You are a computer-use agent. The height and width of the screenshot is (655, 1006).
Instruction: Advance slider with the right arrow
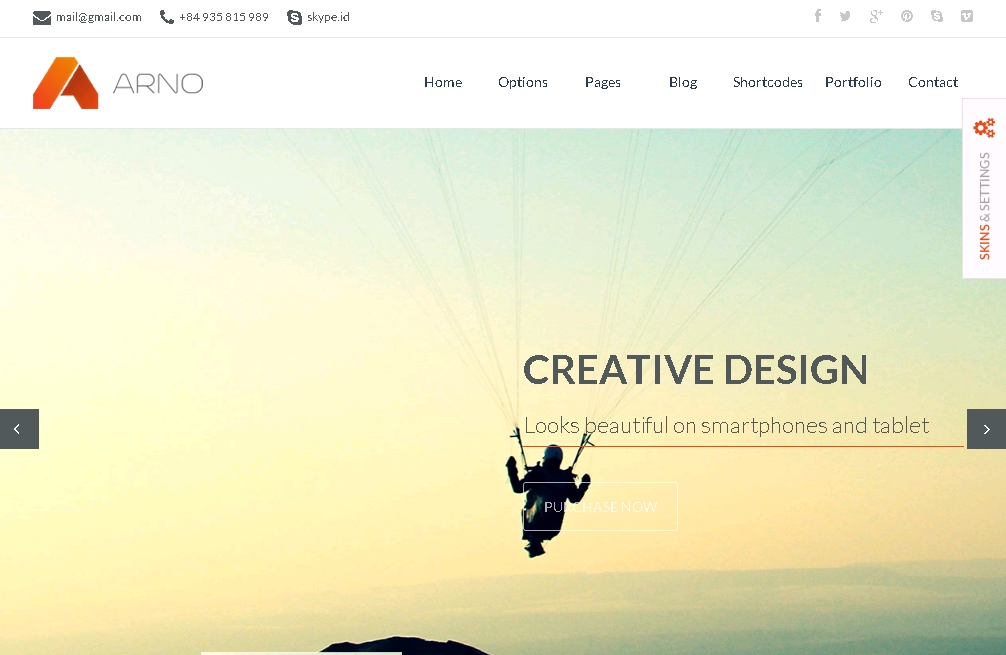point(986,429)
